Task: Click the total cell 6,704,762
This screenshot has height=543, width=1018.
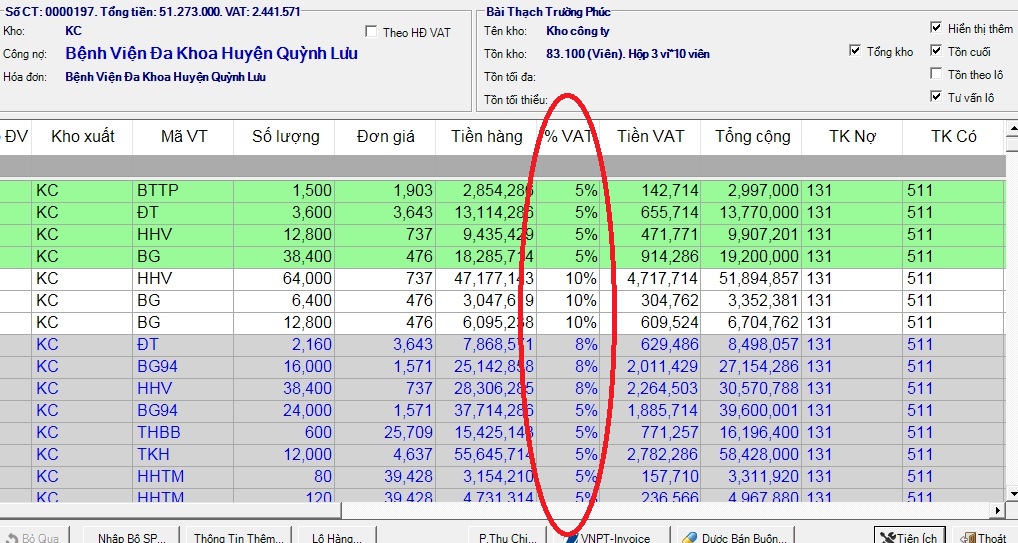Action: pyautogui.click(x=752, y=322)
